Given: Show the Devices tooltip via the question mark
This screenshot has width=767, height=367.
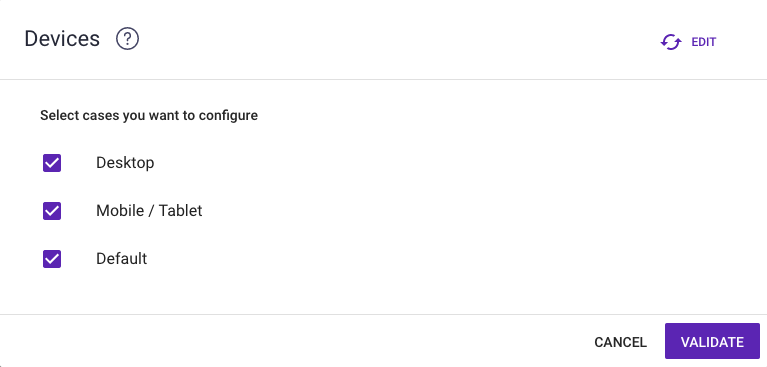Looking at the screenshot, I should pyautogui.click(x=127, y=39).
